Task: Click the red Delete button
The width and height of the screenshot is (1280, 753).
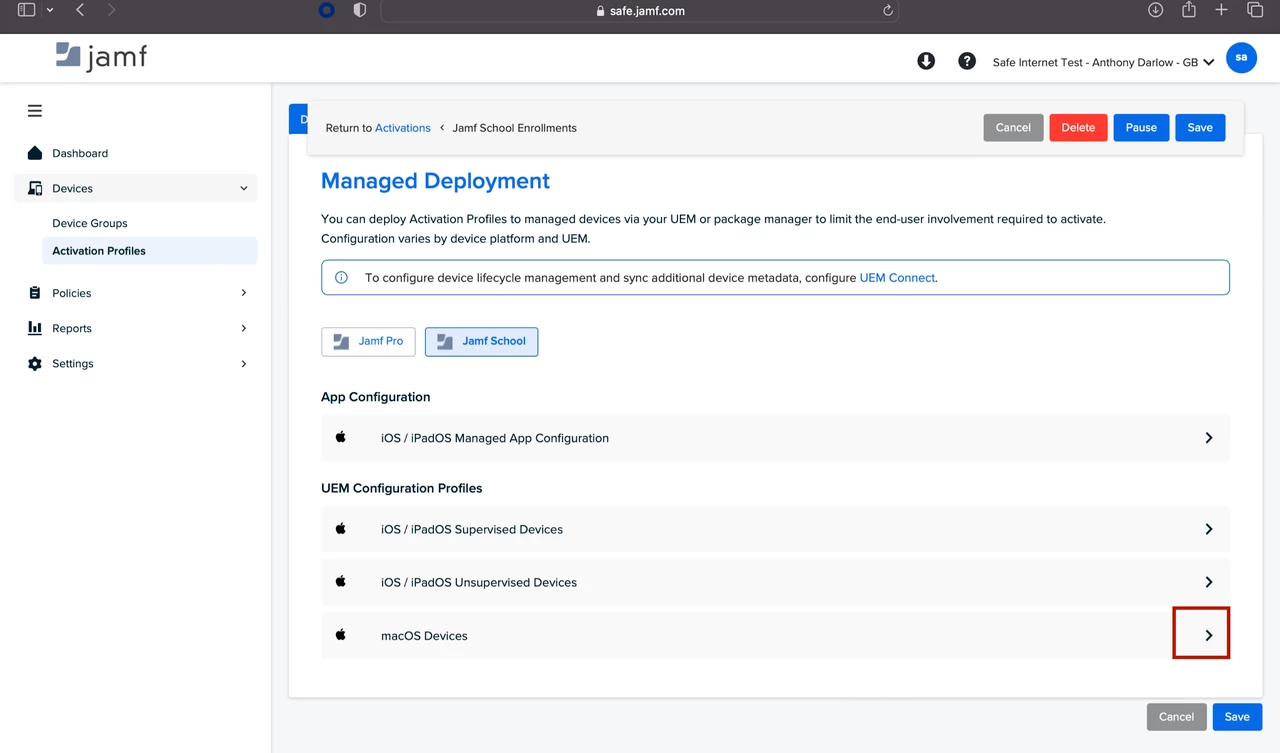Action: [1078, 127]
